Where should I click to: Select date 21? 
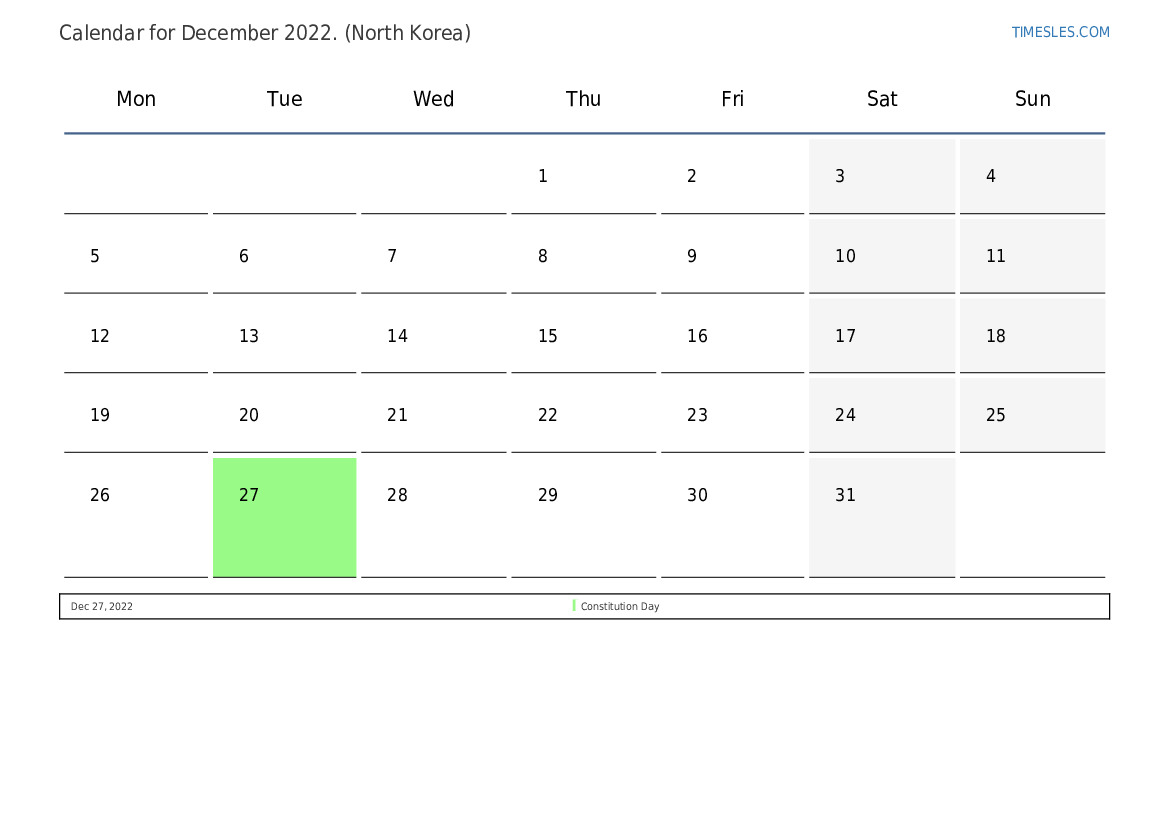pyautogui.click(x=433, y=415)
